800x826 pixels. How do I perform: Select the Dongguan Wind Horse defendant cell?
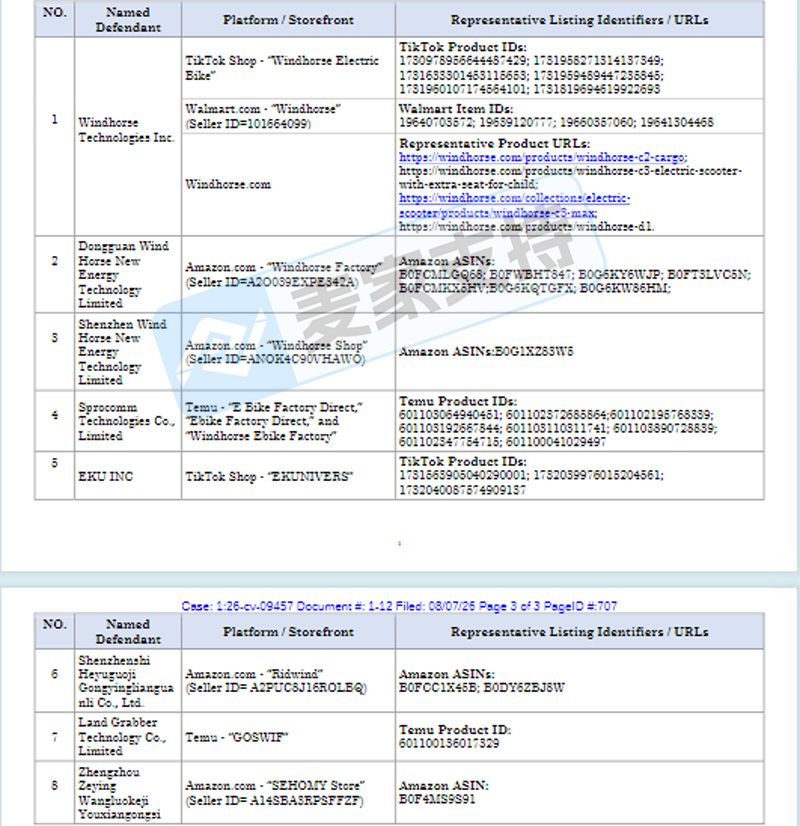coord(128,274)
